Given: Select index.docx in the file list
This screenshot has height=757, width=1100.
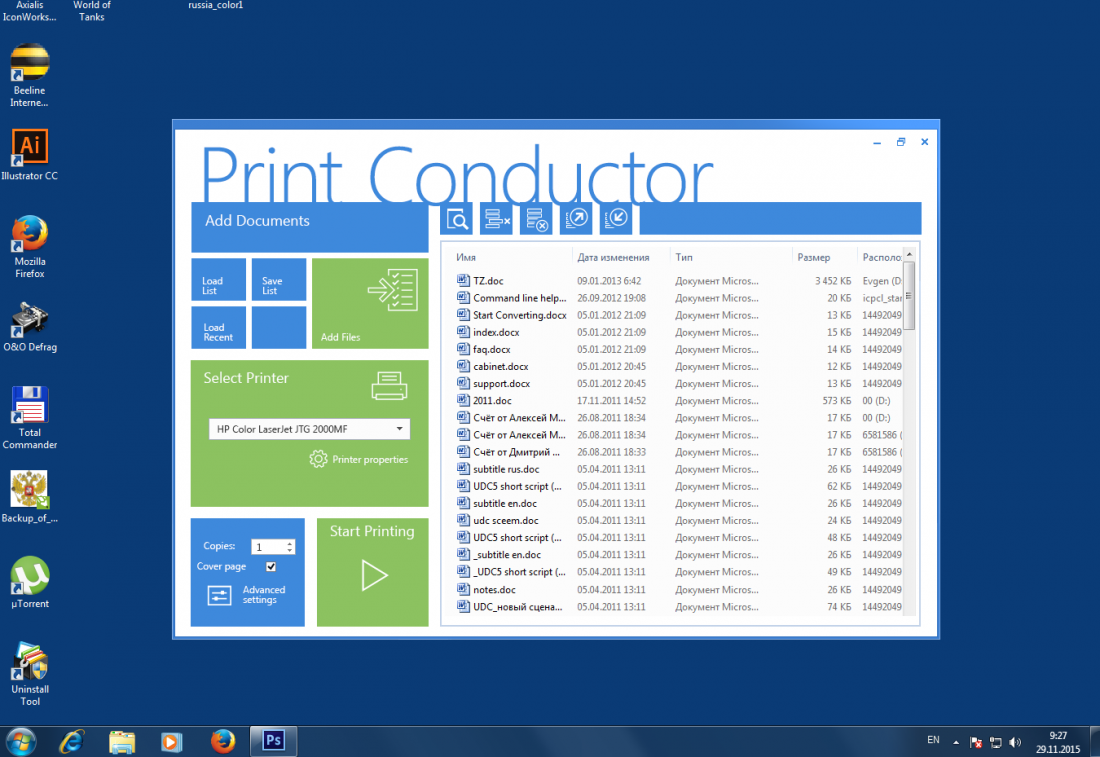Looking at the screenshot, I should point(678,332).
